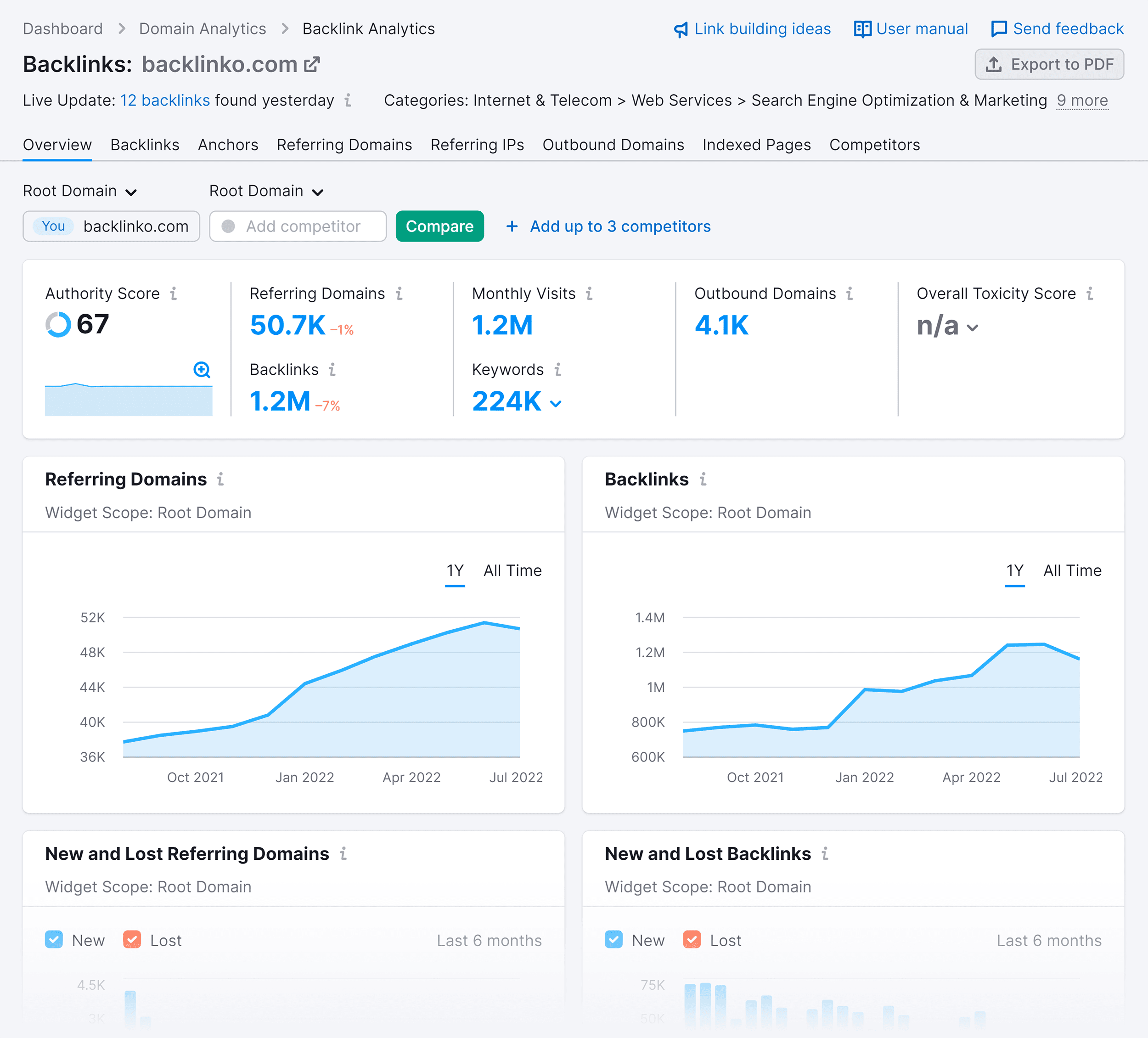This screenshot has width=1148, height=1038.
Task: Click the Add competitor input field
Action: pyautogui.click(x=297, y=226)
